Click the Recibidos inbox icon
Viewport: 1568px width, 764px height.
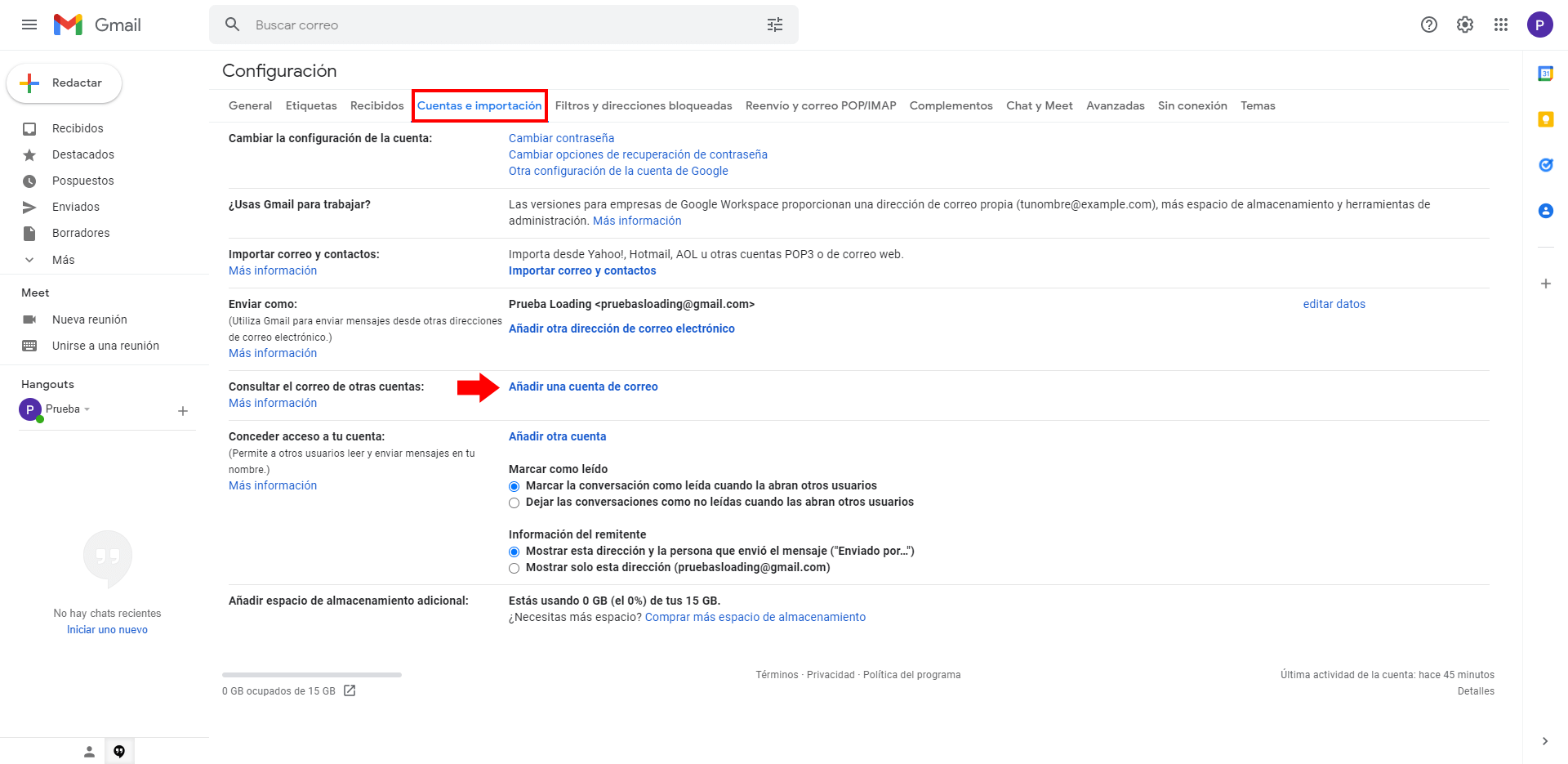click(x=29, y=128)
